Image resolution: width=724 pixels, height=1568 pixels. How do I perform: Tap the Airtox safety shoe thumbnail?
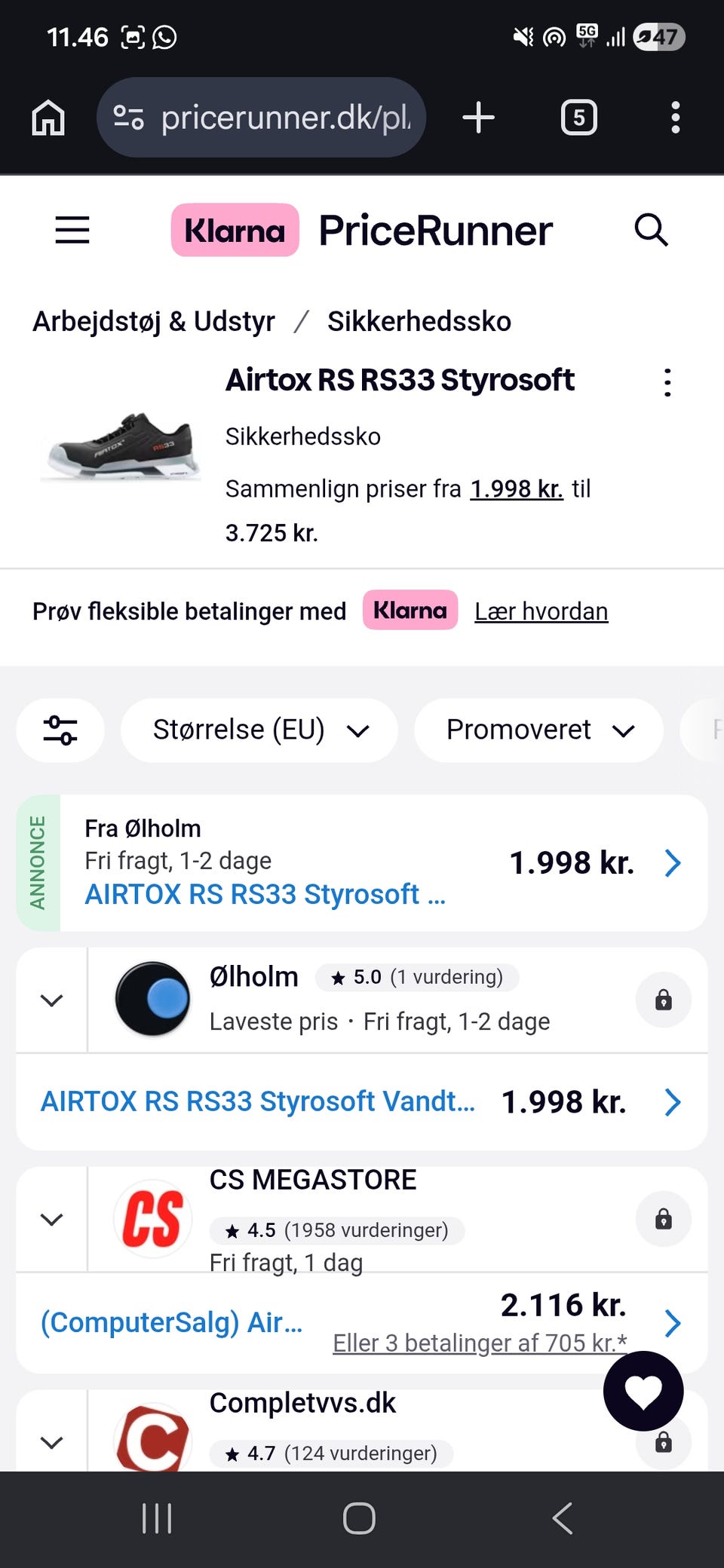click(121, 446)
